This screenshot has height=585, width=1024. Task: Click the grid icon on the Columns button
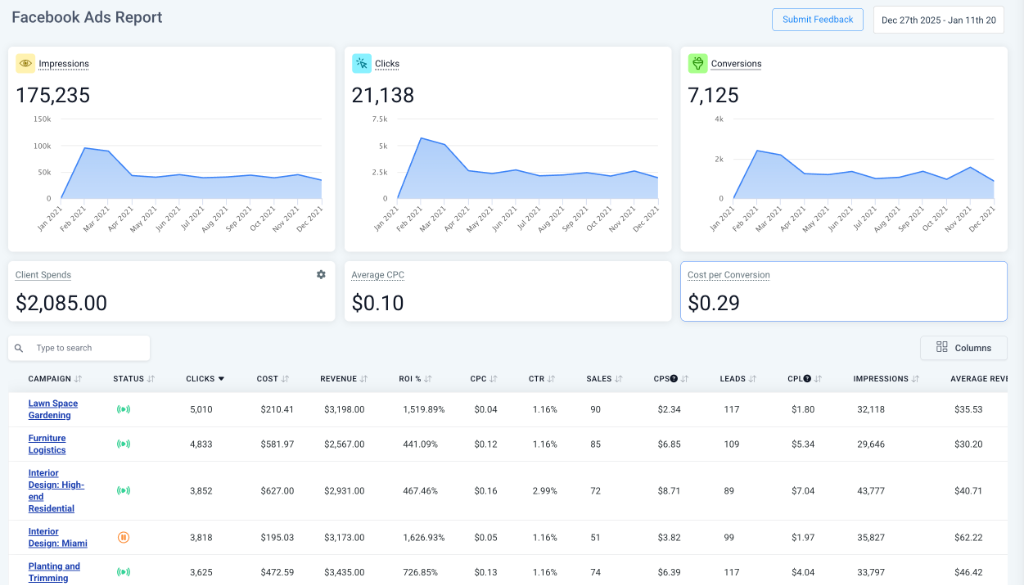pyautogui.click(x=941, y=347)
